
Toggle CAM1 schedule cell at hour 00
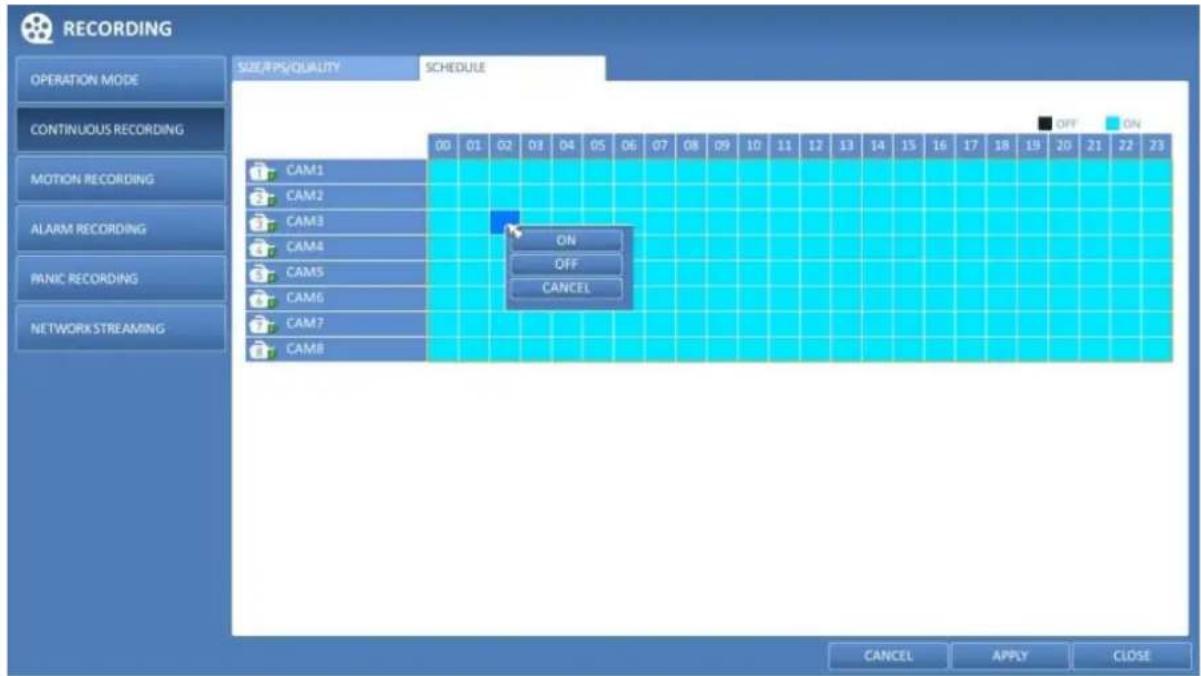tap(443, 172)
